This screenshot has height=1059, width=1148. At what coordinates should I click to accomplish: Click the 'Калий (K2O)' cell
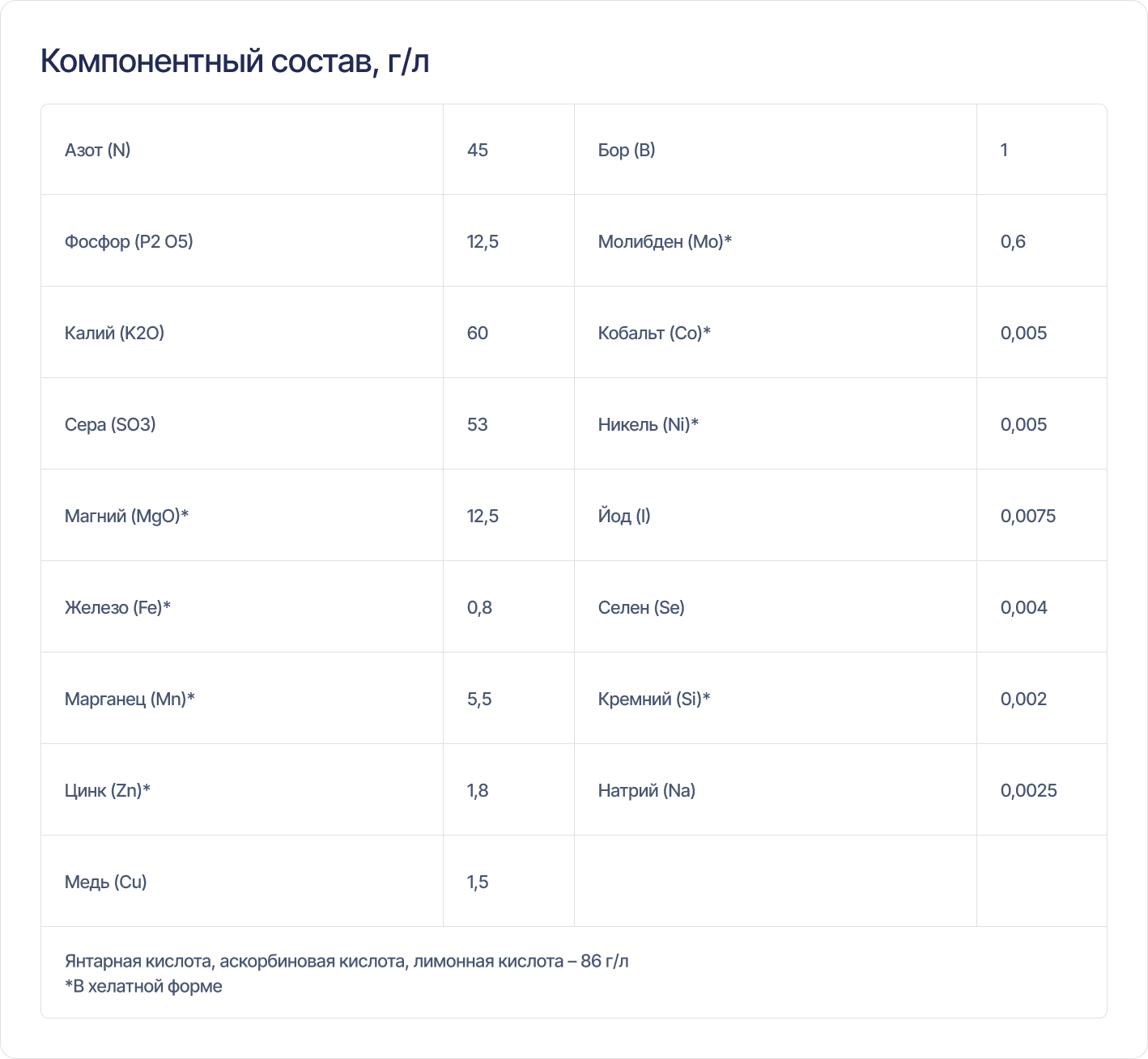[242, 333]
